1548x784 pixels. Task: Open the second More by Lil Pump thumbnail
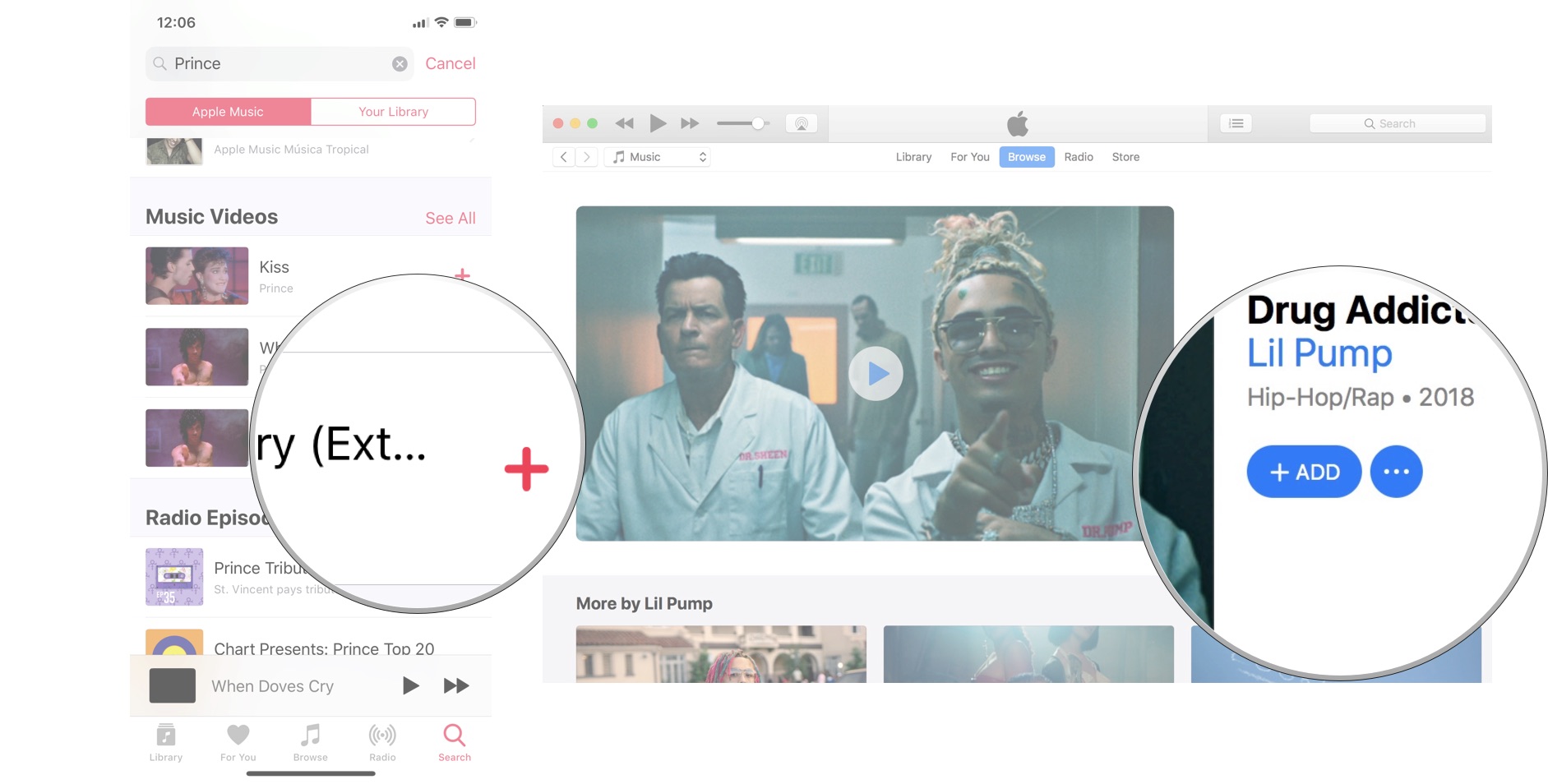1028,654
